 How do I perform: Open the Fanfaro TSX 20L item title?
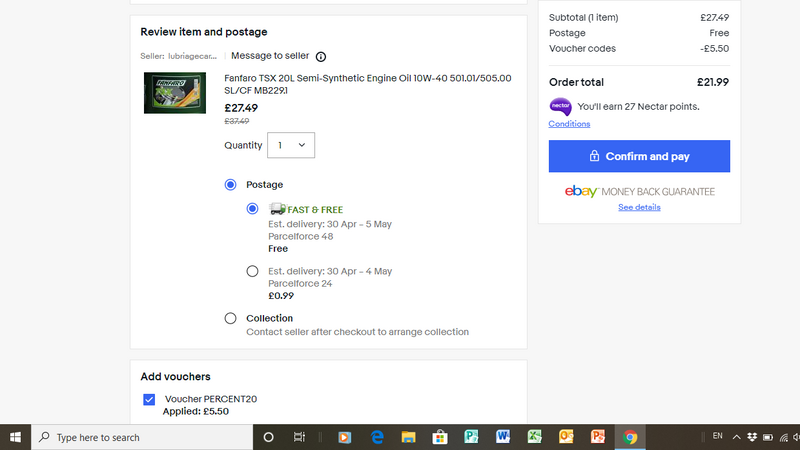(x=367, y=84)
